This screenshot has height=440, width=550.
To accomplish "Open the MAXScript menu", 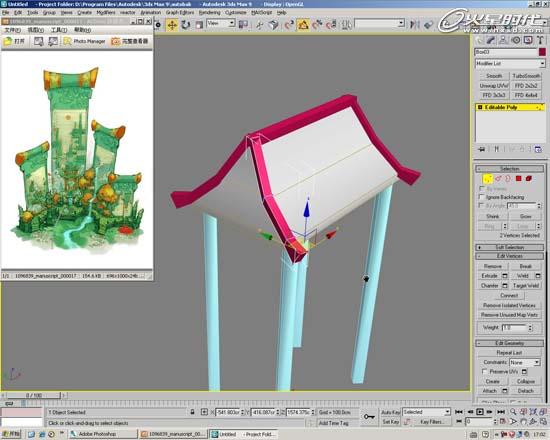I will point(262,12).
